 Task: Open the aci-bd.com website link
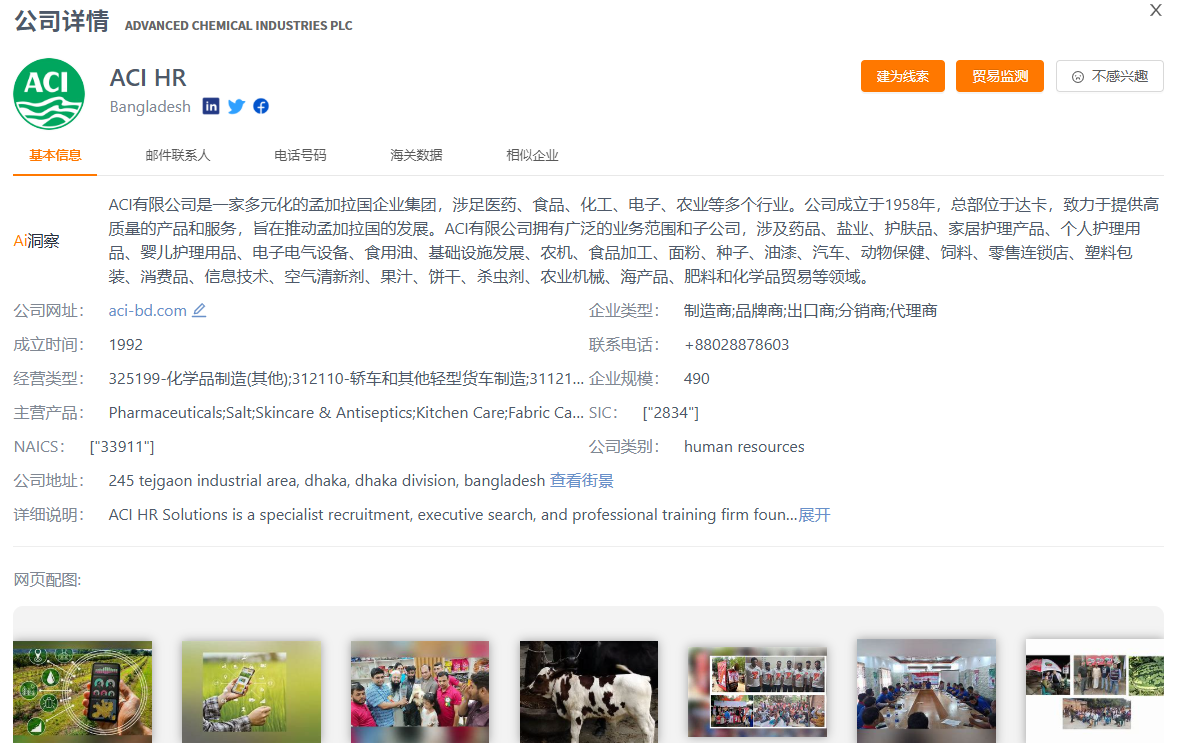[x=147, y=310]
